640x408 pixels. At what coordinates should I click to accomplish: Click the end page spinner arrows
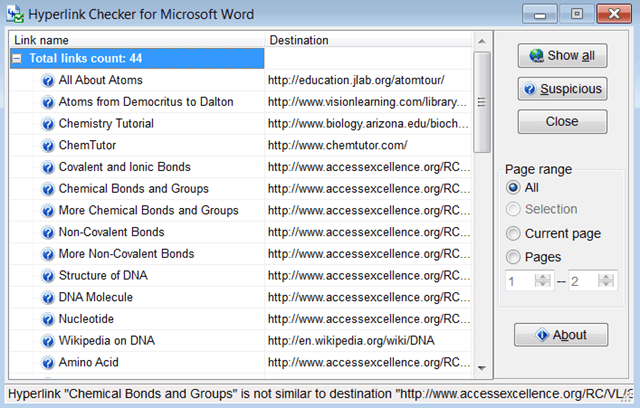(x=606, y=281)
